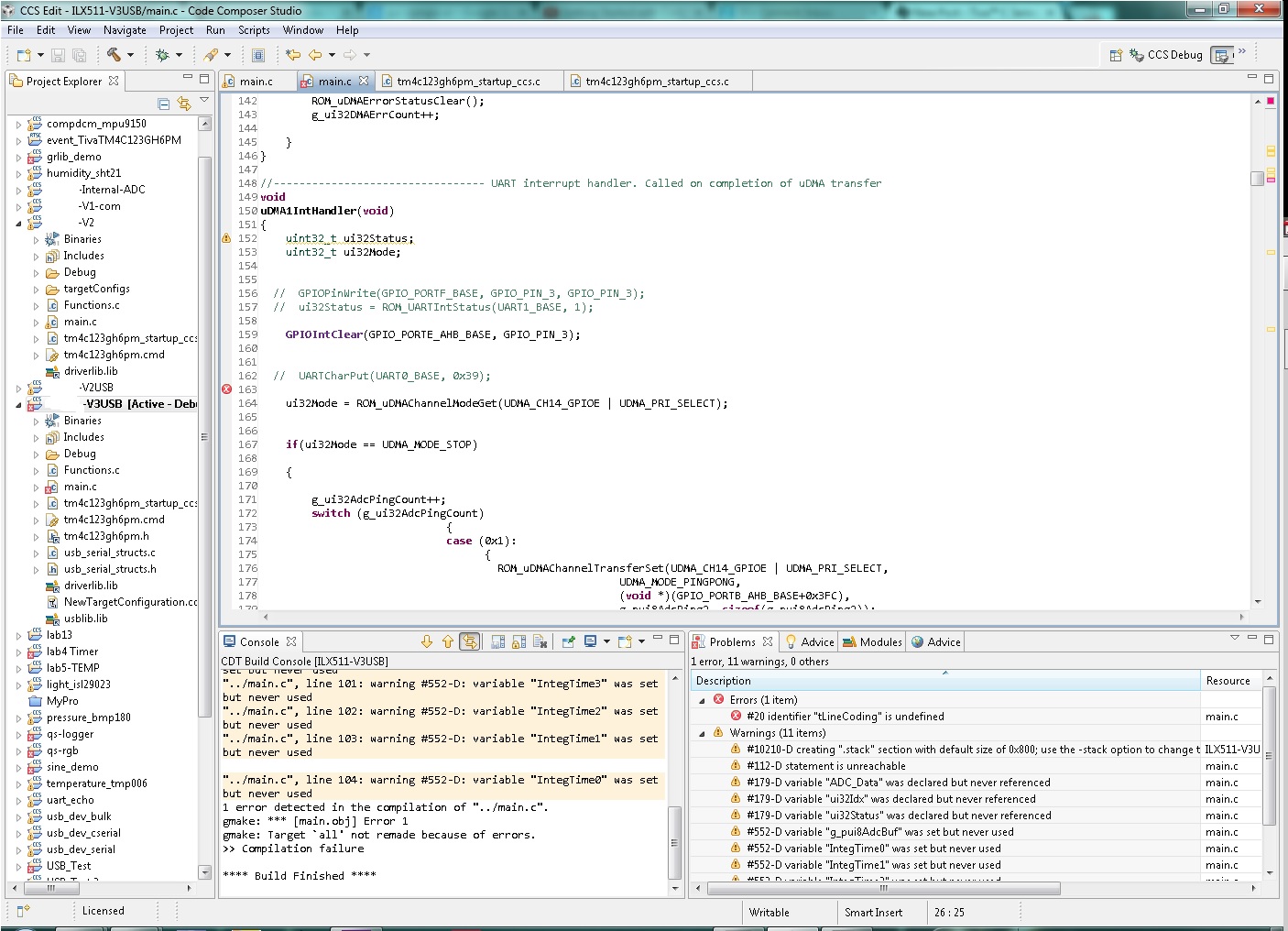This screenshot has height=931, width=1288.
Task: Open the Debug bug dropdown arrow
Action: click(x=179, y=55)
